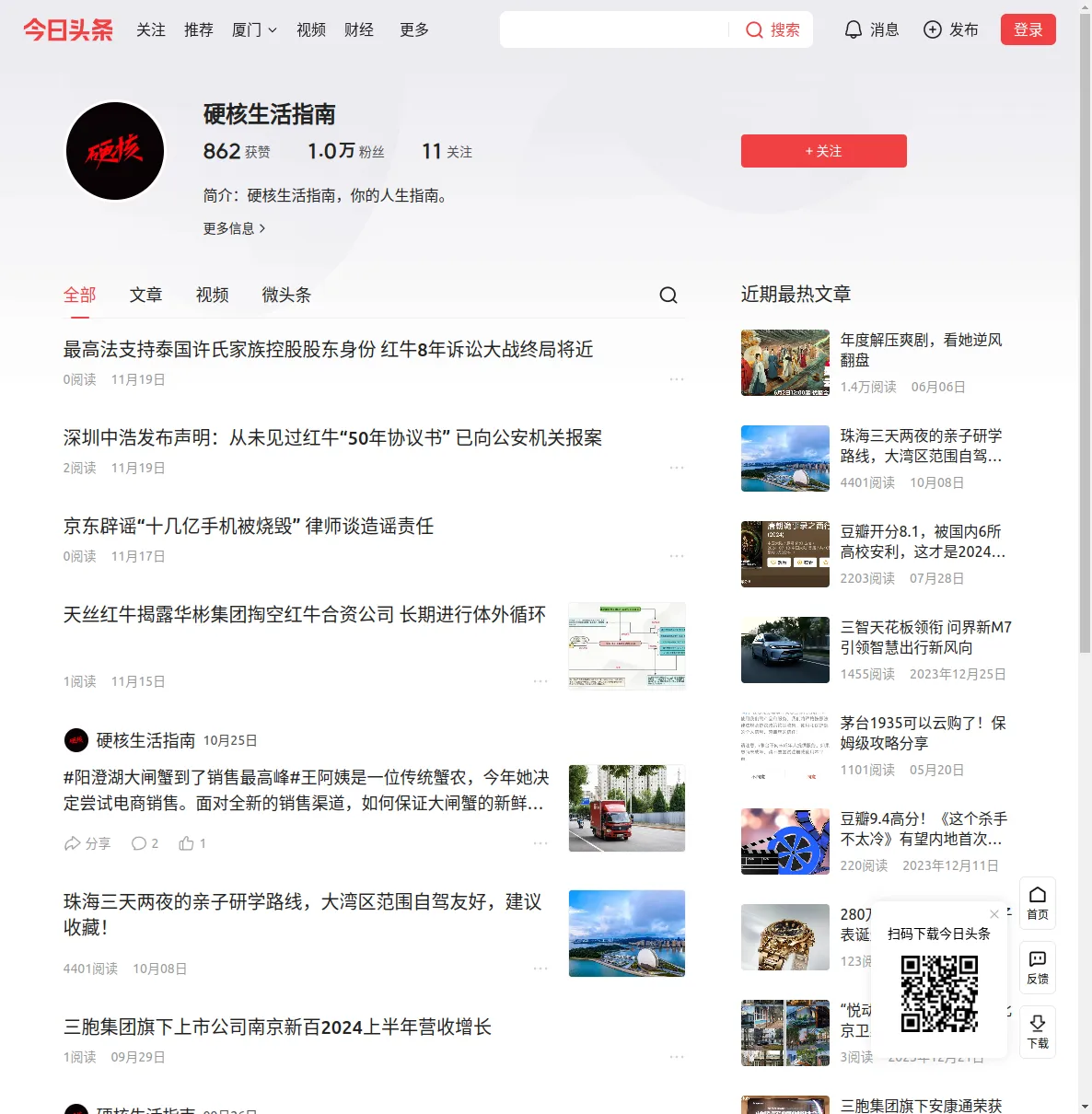
Task: Share the 阳澄湖大闸蟹 micro-post
Action: pyautogui.click(x=87, y=843)
